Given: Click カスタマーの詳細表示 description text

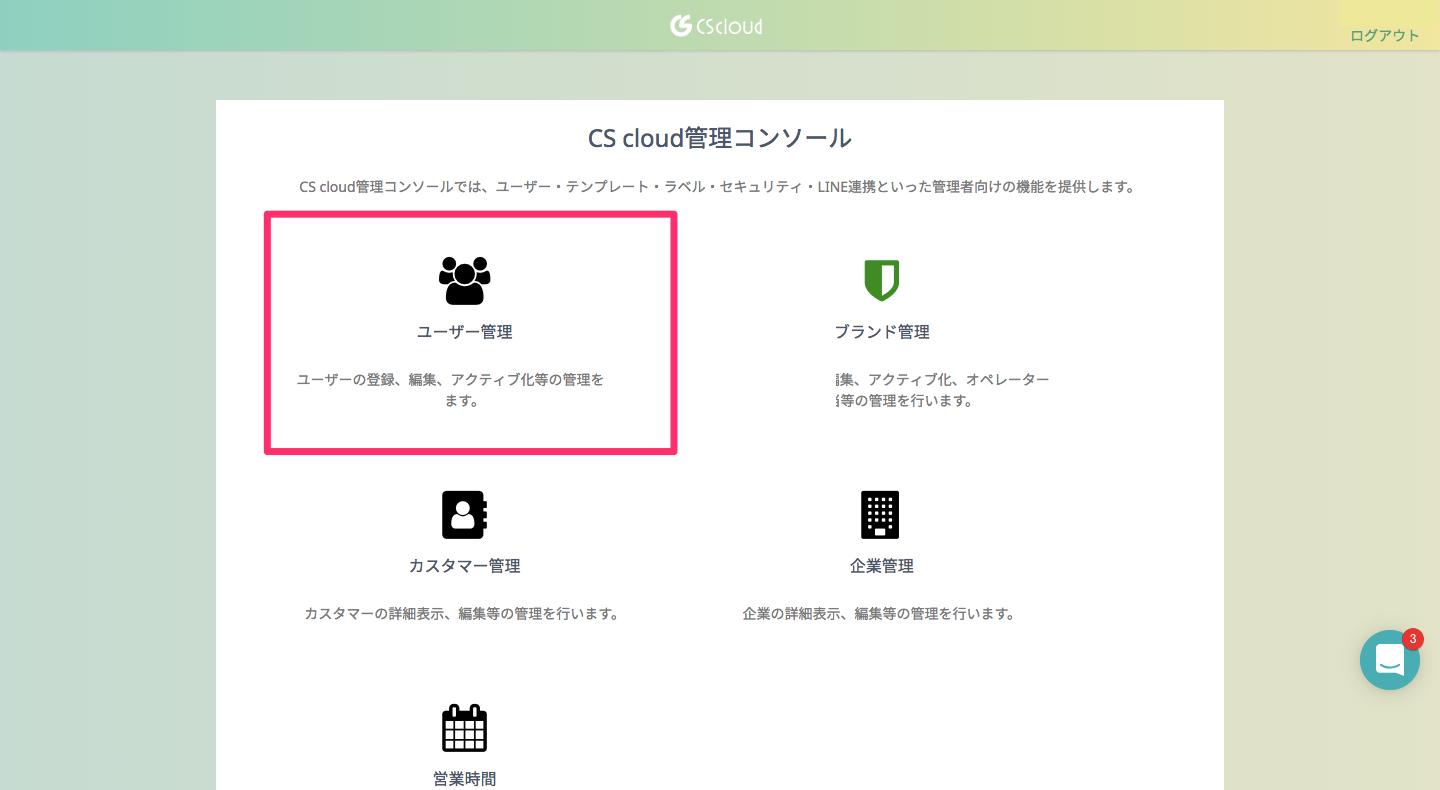Looking at the screenshot, I should (462, 614).
